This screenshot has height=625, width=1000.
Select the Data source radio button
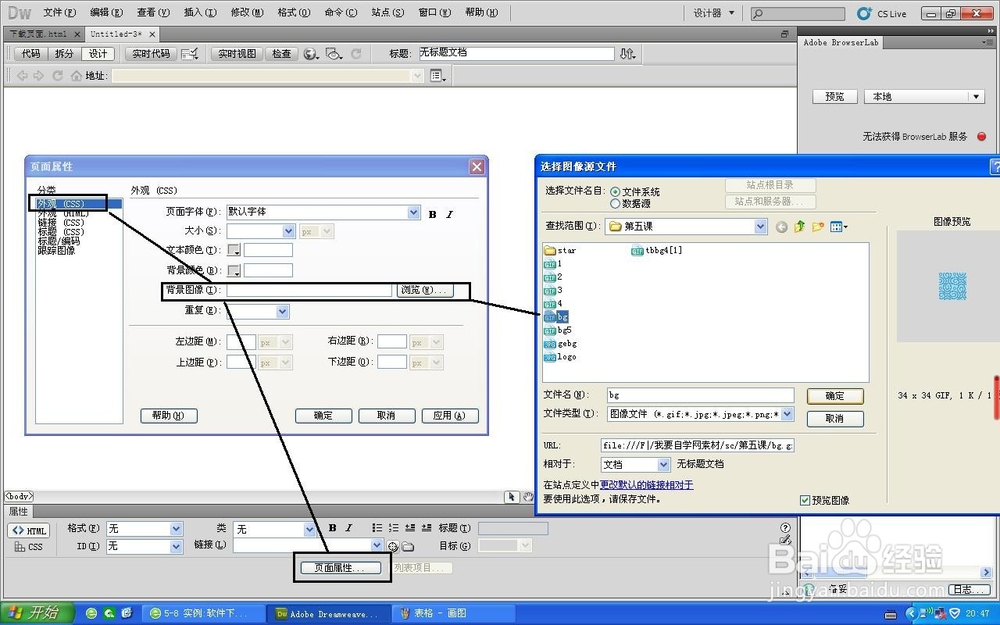coord(615,204)
